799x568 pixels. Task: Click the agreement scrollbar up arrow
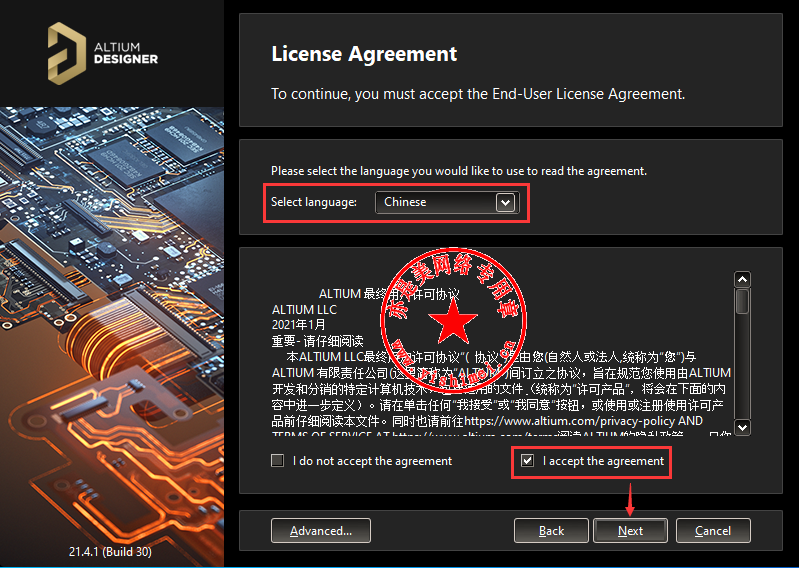742,279
